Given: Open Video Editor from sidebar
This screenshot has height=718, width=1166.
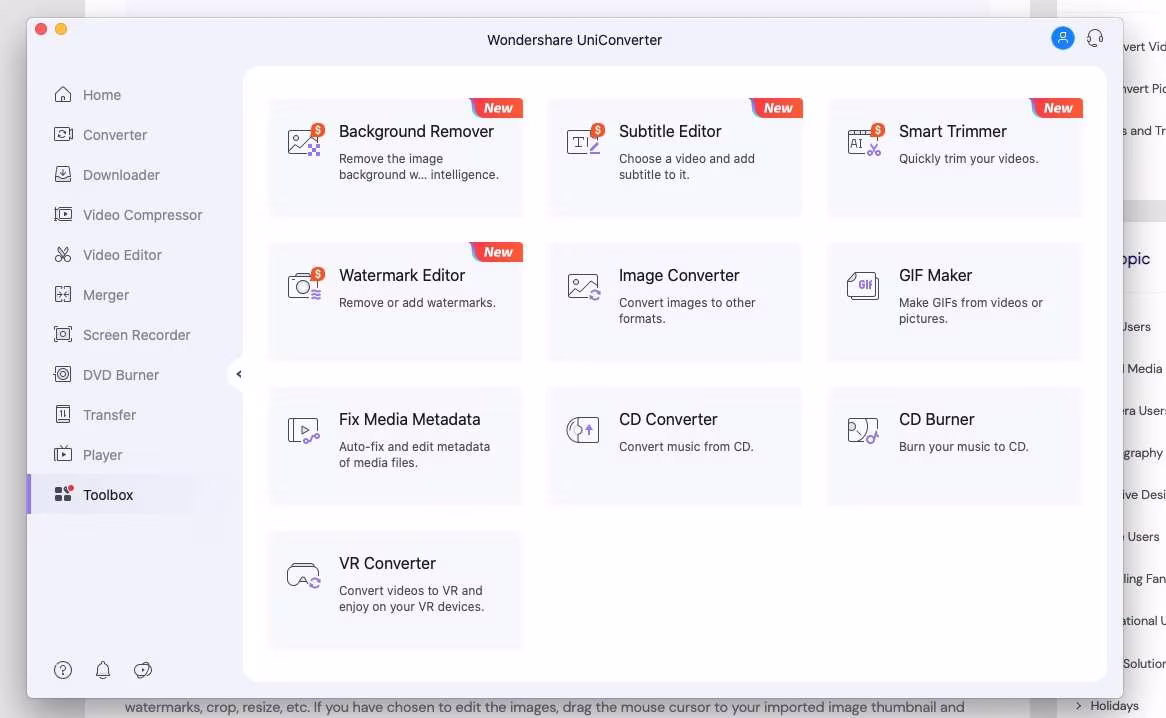Looking at the screenshot, I should coord(122,255).
